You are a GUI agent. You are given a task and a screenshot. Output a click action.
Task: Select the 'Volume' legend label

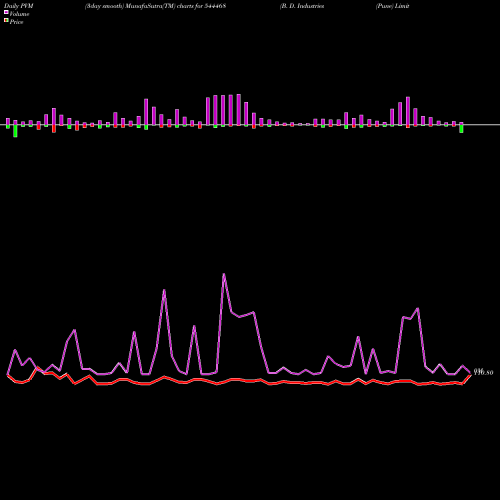click(19, 14)
